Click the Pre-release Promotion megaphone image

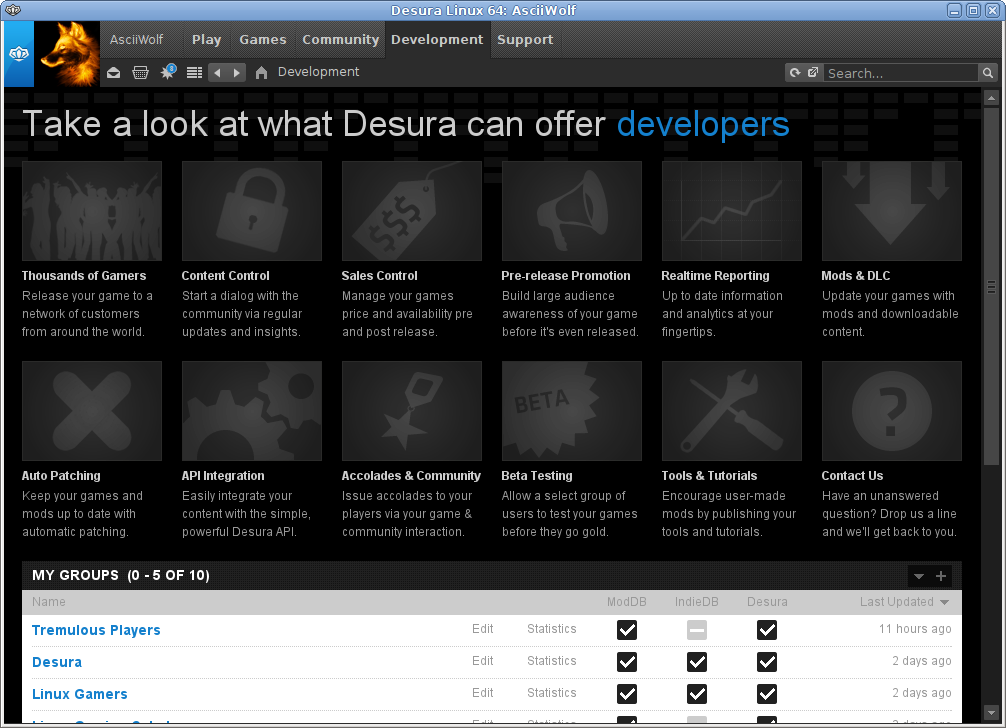(x=572, y=211)
